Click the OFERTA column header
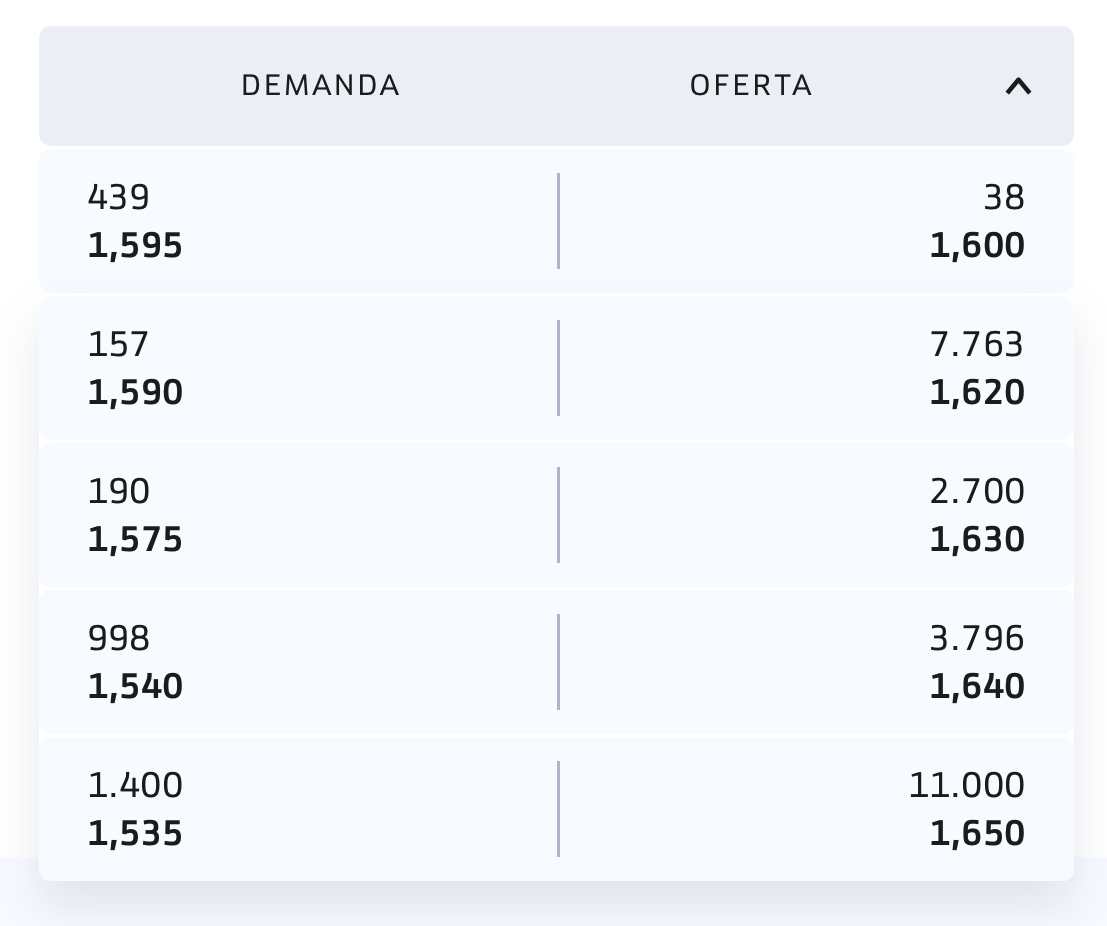The width and height of the screenshot is (1107, 926). [x=751, y=86]
